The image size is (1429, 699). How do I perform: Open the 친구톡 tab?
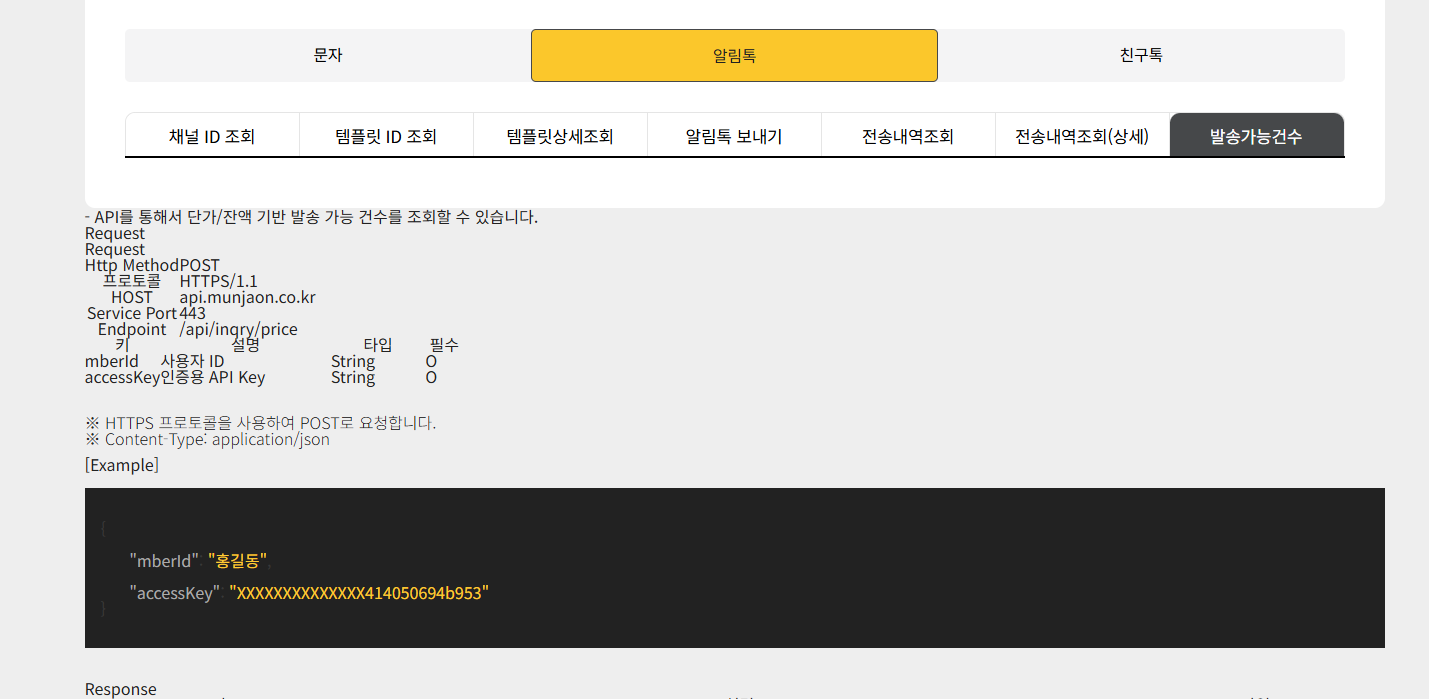[x=1141, y=55]
